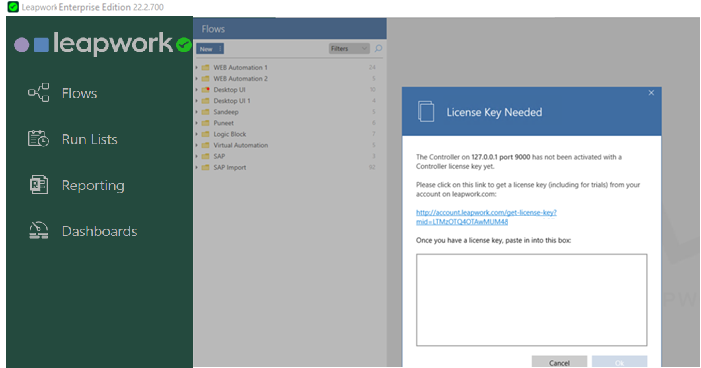Click the search magnifier icon in Flows
Viewport: 701px width, 368px height.
pos(378,48)
